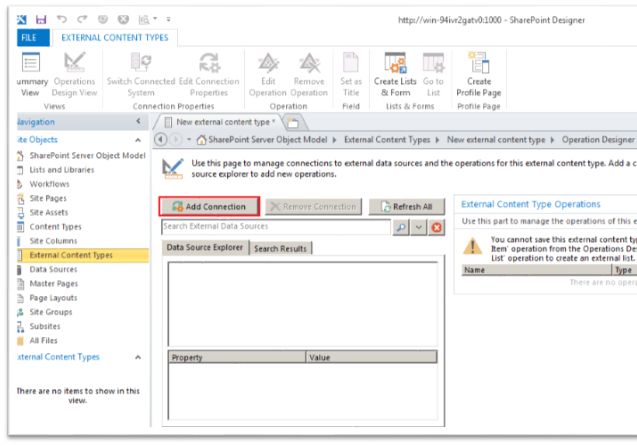
Task: Collapse External Content Types navigation section
Action: pyautogui.click(x=138, y=357)
